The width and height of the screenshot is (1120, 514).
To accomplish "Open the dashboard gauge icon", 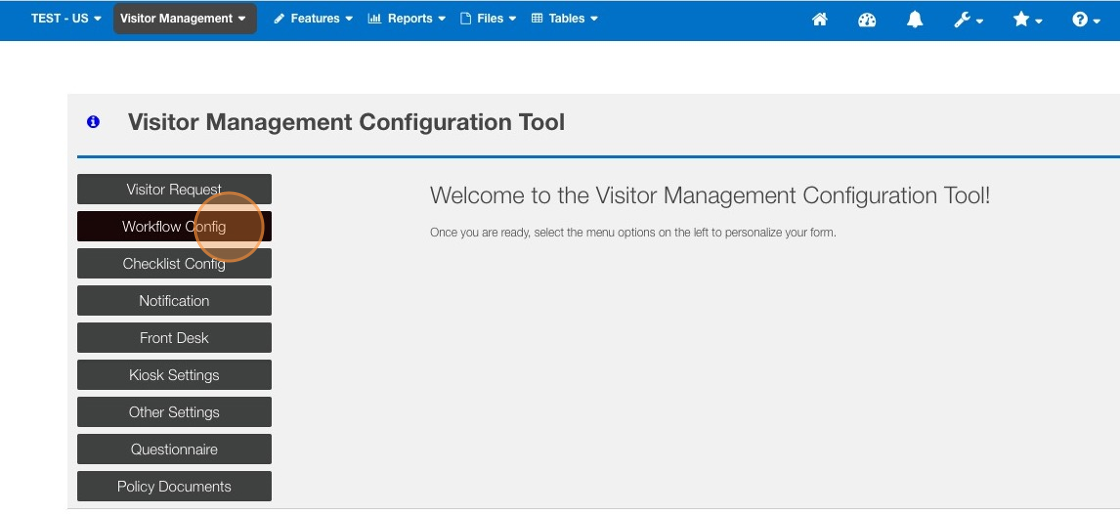I will point(867,19).
